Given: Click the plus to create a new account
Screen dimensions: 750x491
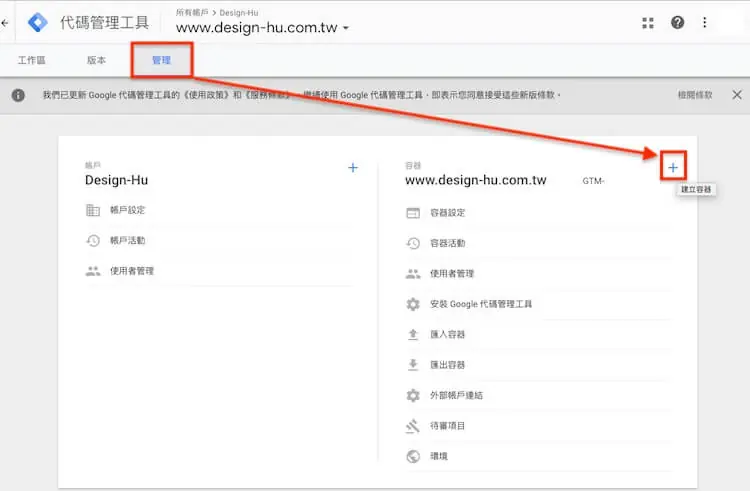Looking at the screenshot, I should [x=353, y=168].
